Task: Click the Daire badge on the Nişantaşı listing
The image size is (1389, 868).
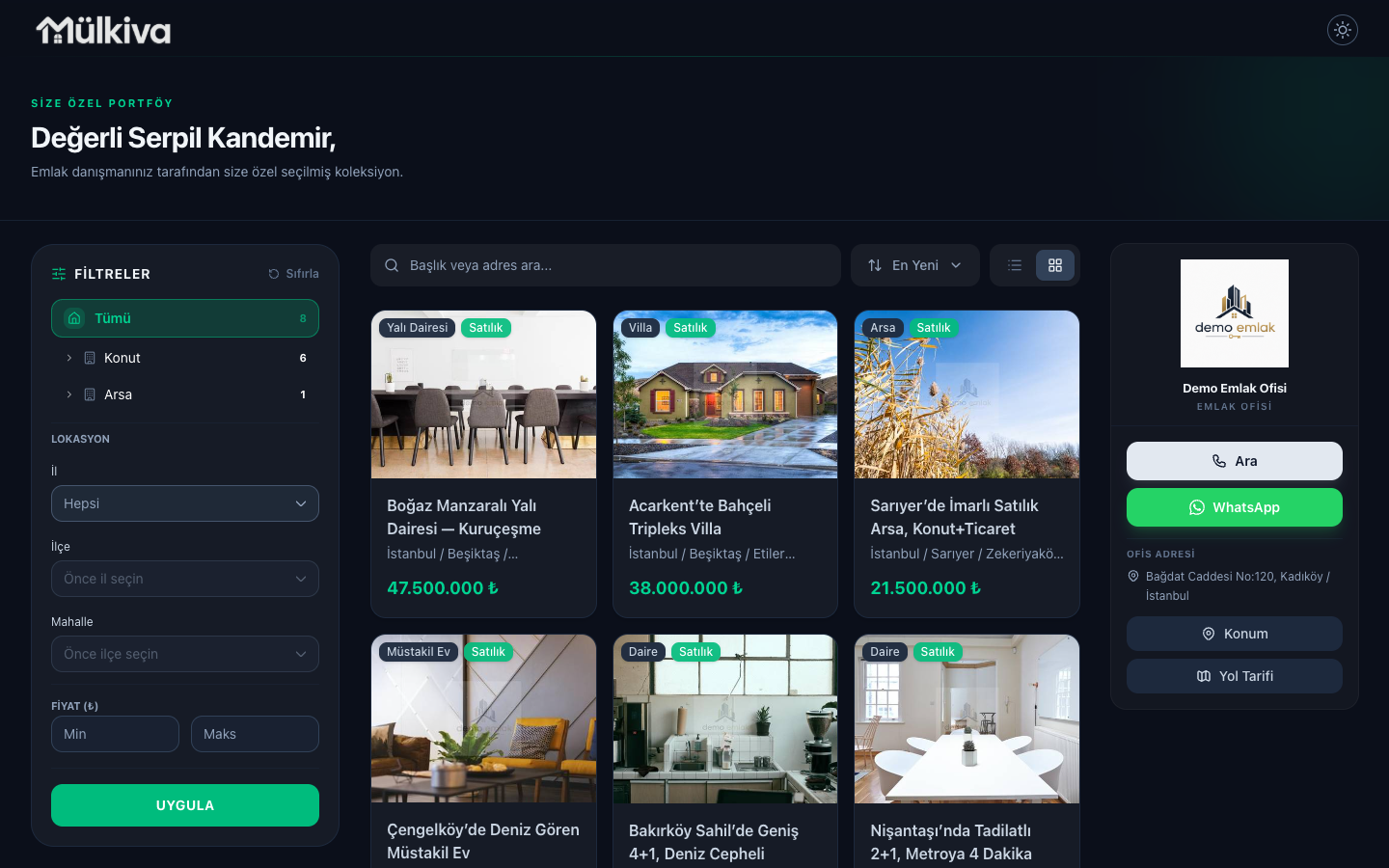Action: pyautogui.click(x=885, y=652)
